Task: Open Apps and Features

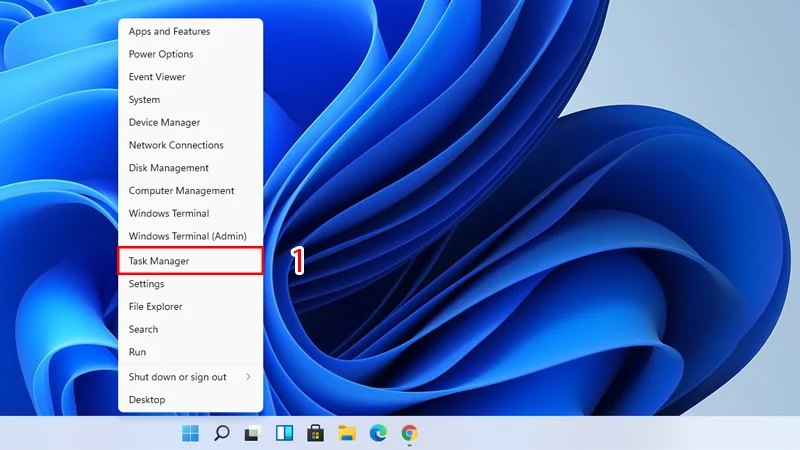Action: click(x=190, y=32)
